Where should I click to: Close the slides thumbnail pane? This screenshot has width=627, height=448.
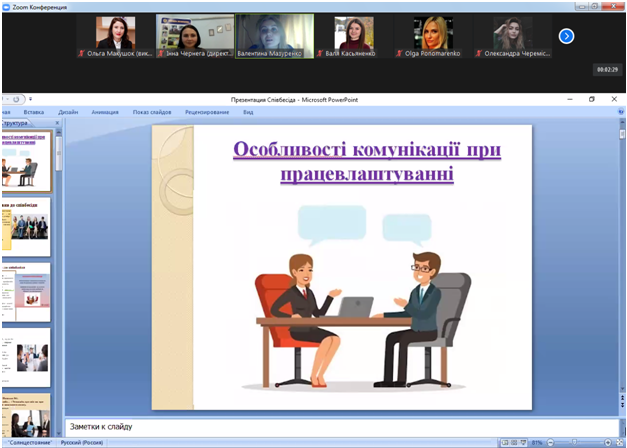tap(57, 123)
